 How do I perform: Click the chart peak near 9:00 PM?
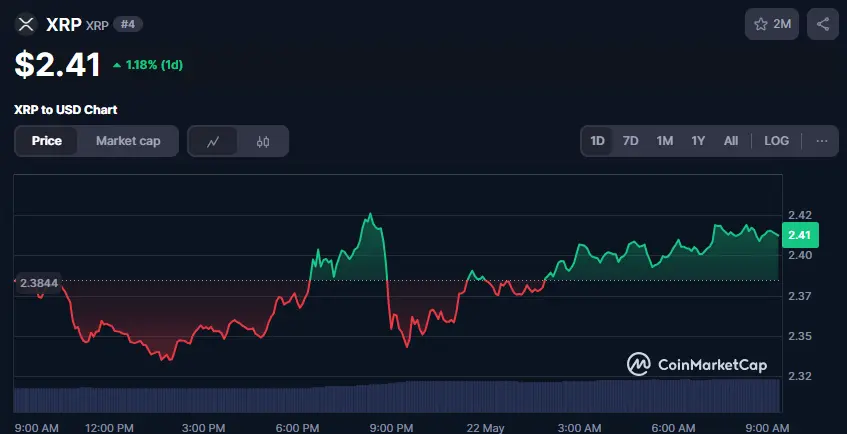pos(370,214)
